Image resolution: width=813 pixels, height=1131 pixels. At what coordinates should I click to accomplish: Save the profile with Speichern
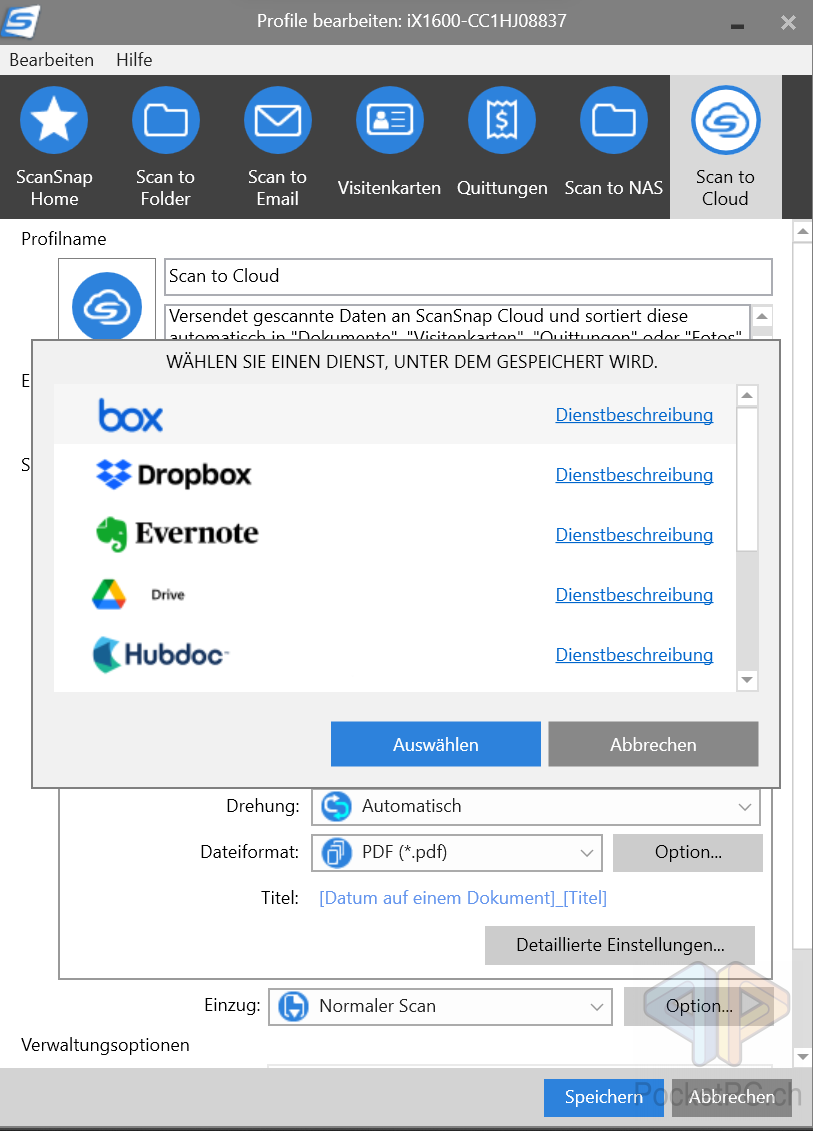pos(604,1097)
